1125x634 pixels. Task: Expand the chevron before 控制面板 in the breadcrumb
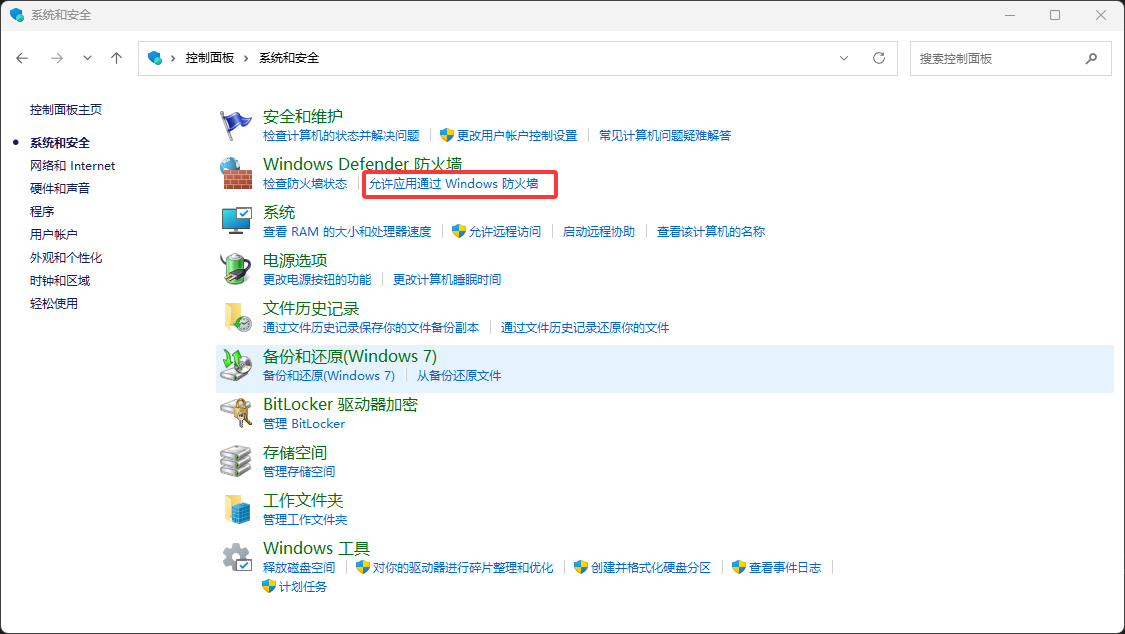point(173,58)
